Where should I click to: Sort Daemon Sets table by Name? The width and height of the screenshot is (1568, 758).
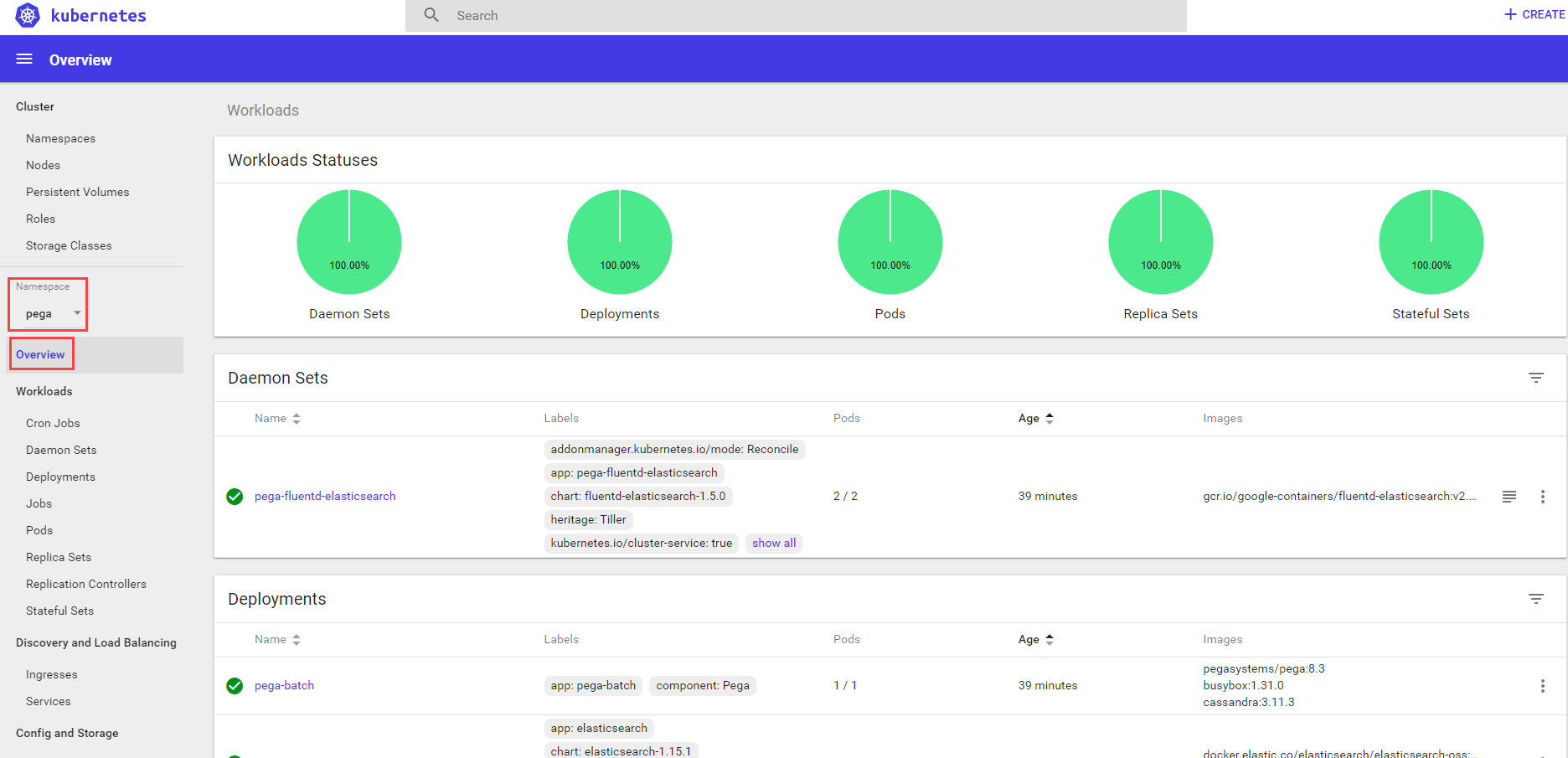pyautogui.click(x=277, y=418)
